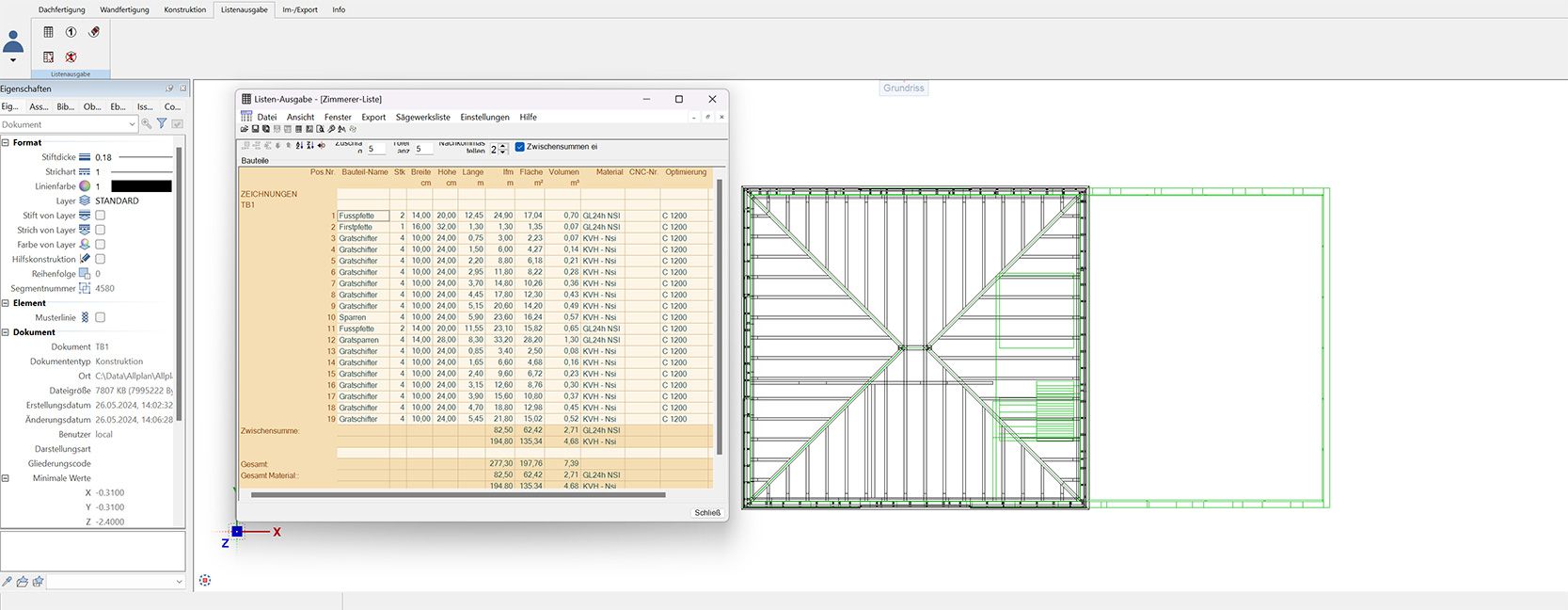
Task: Click the Schließ button
Action: click(706, 513)
